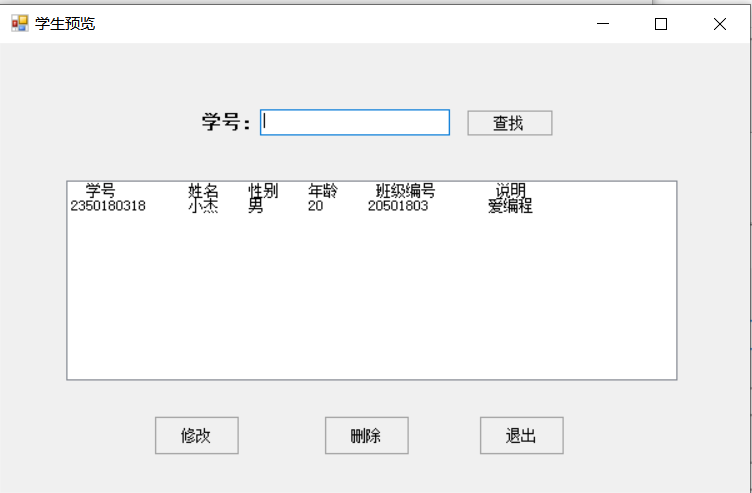This screenshot has height=493, width=752.
Task: Click the age value 20
Action: click(x=316, y=206)
